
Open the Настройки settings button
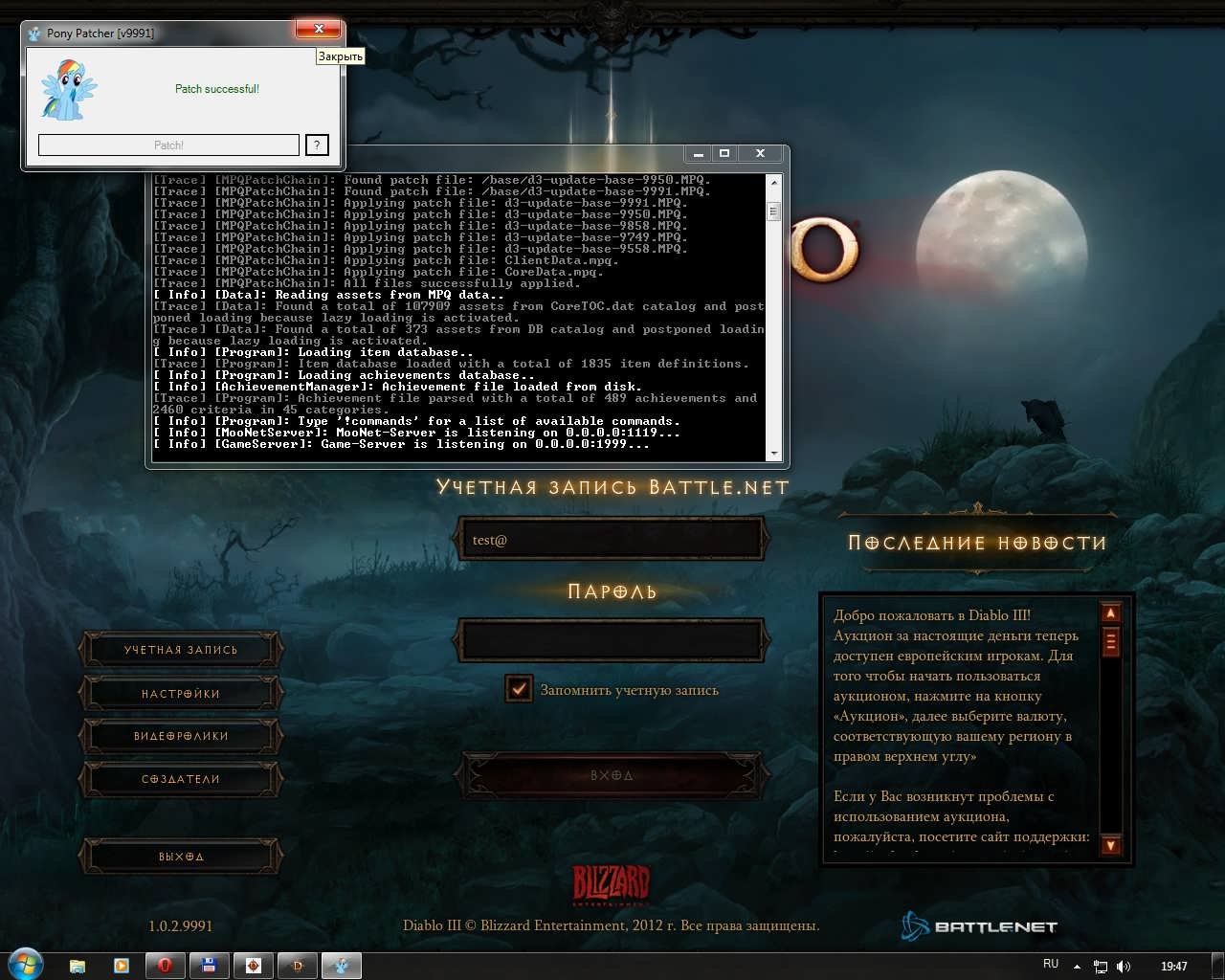click(181, 694)
